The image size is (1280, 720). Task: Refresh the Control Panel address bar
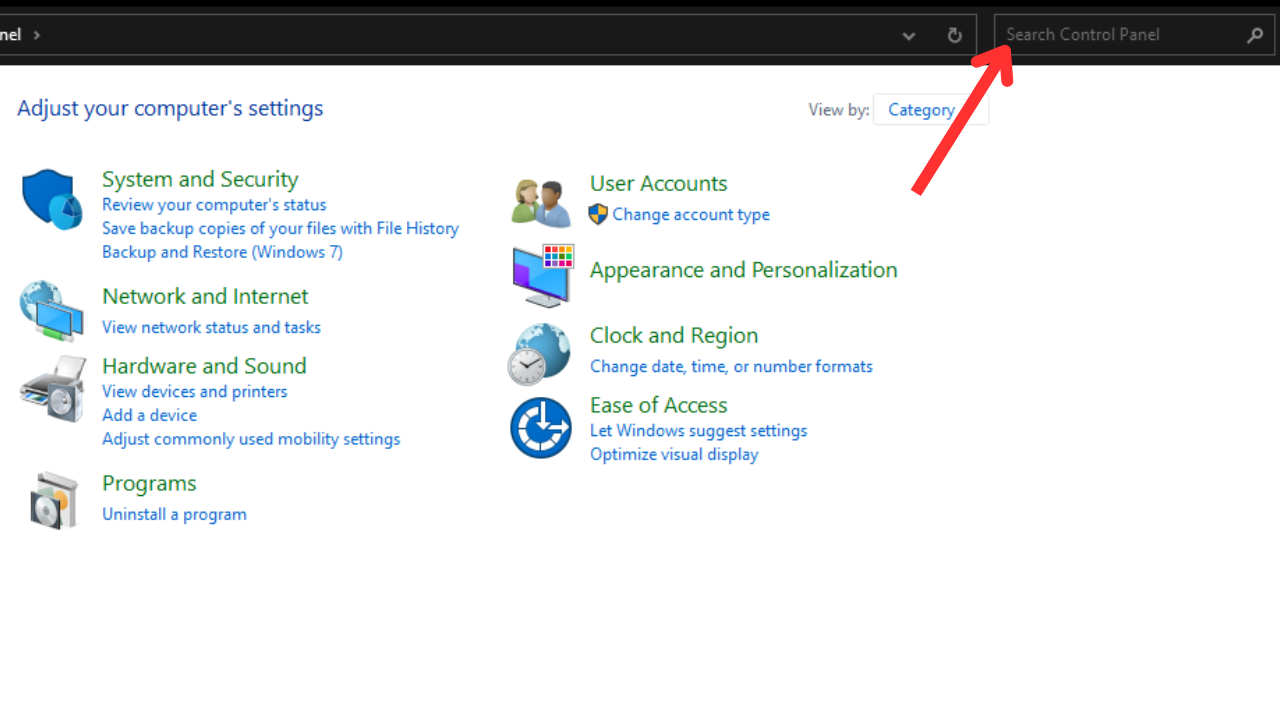(954, 35)
